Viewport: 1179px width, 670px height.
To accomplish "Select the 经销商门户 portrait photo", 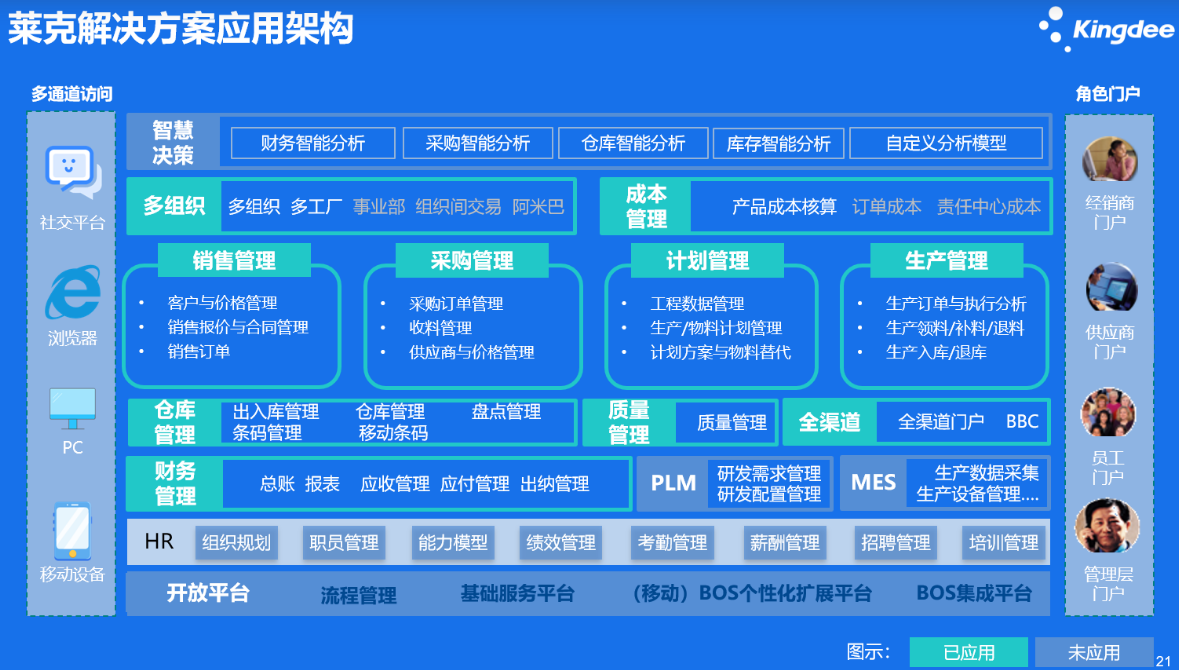I will 1109,160.
